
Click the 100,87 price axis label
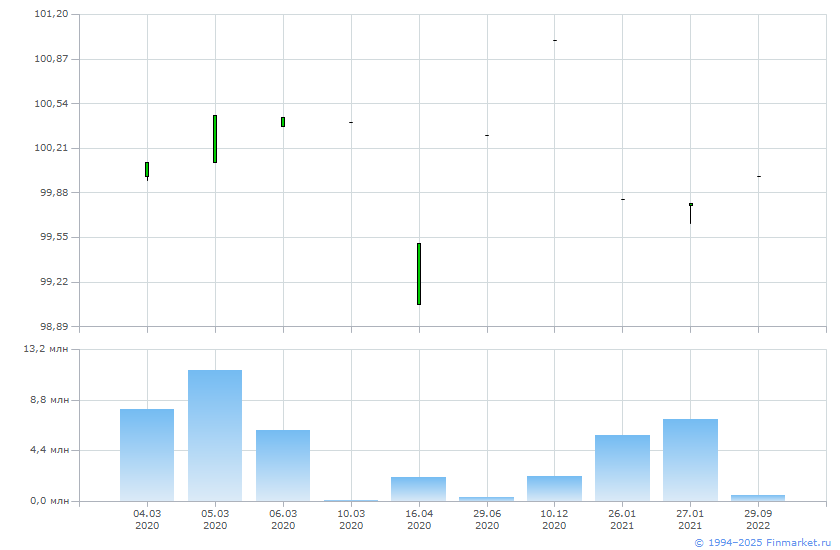coord(51,58)
